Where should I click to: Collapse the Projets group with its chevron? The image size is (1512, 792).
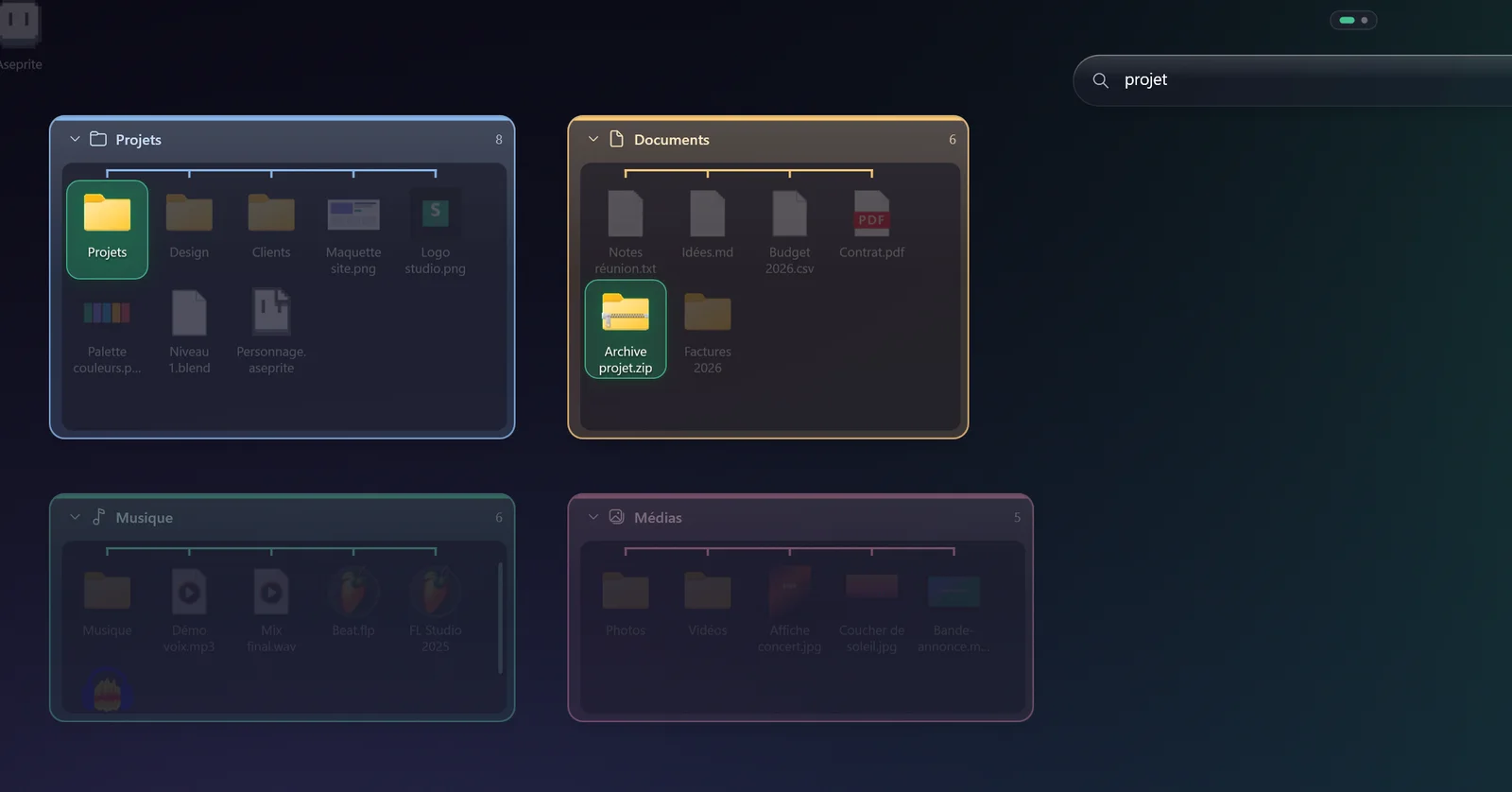coord(75,139)
